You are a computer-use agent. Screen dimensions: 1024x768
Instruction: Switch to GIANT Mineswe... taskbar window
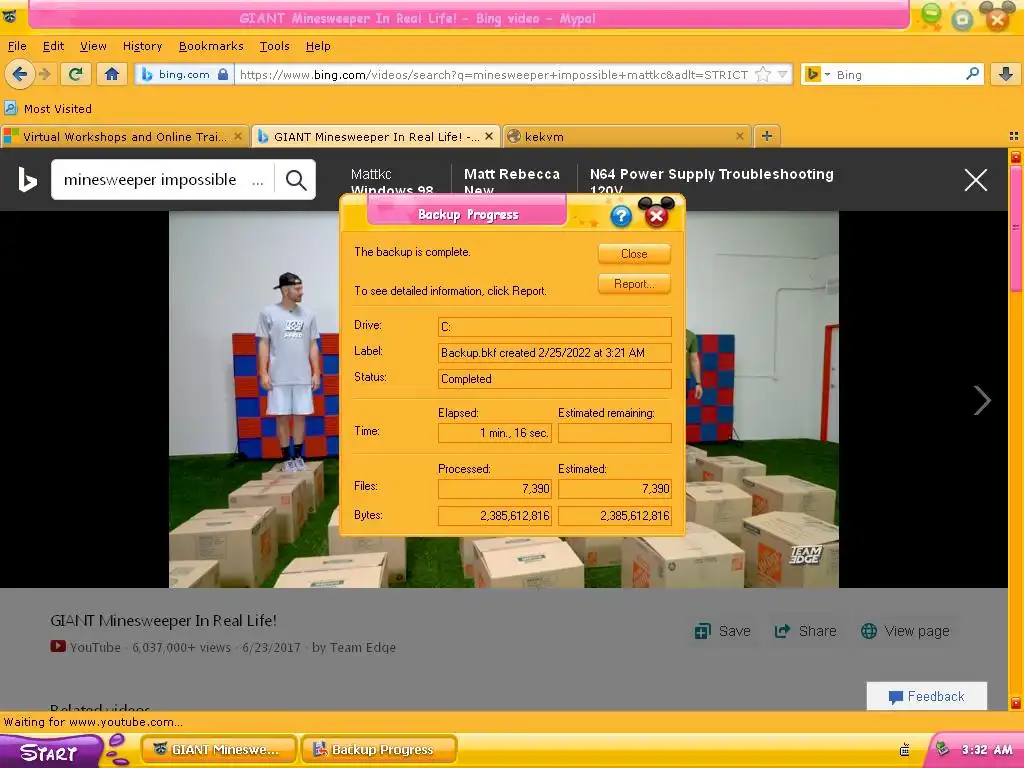pyautogui.click(x=219, y=750)
